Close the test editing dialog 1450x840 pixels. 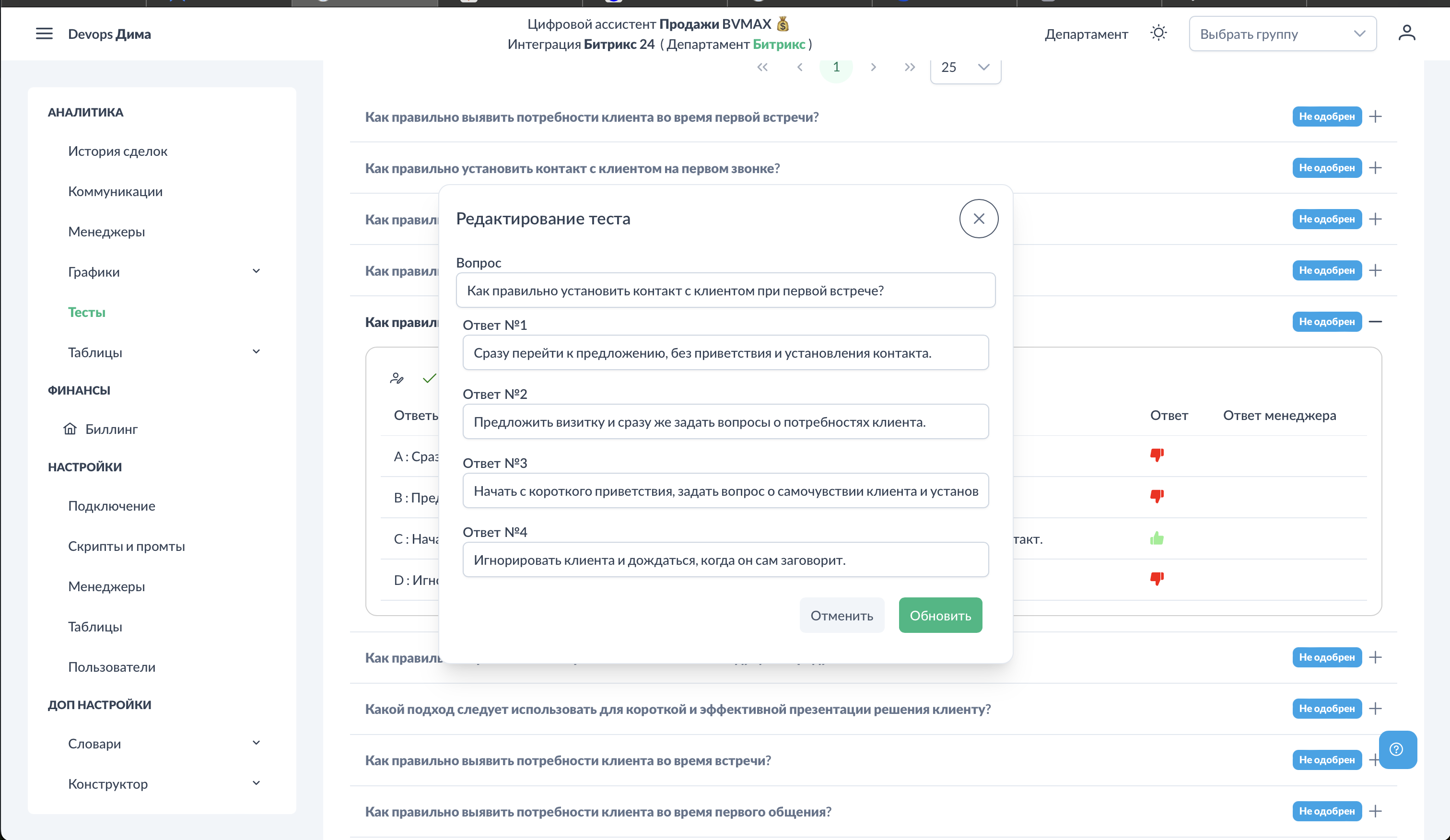[x=978, y=219]
